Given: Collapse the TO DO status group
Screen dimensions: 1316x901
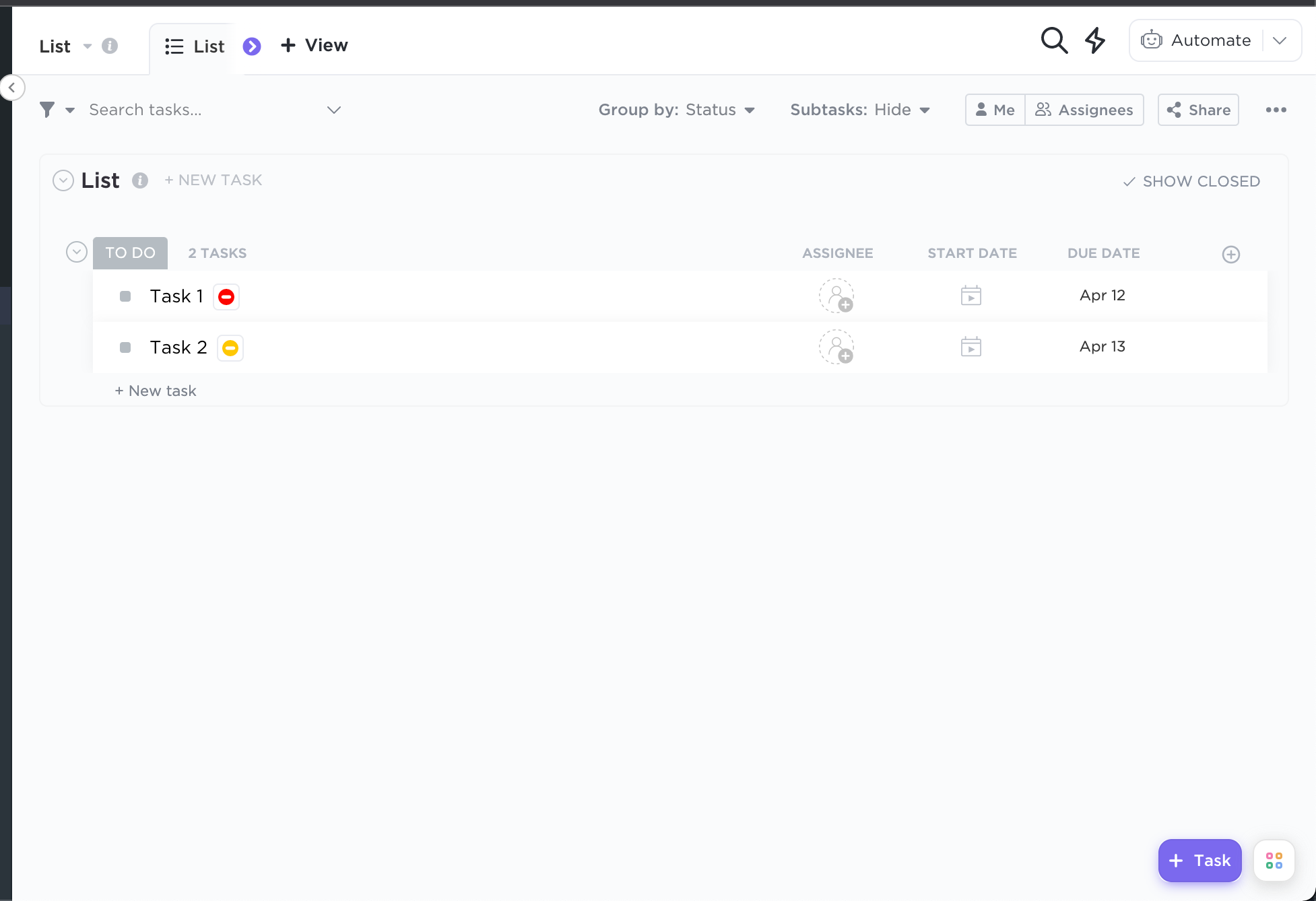Looking at the screenshot, I should point(77,252).
